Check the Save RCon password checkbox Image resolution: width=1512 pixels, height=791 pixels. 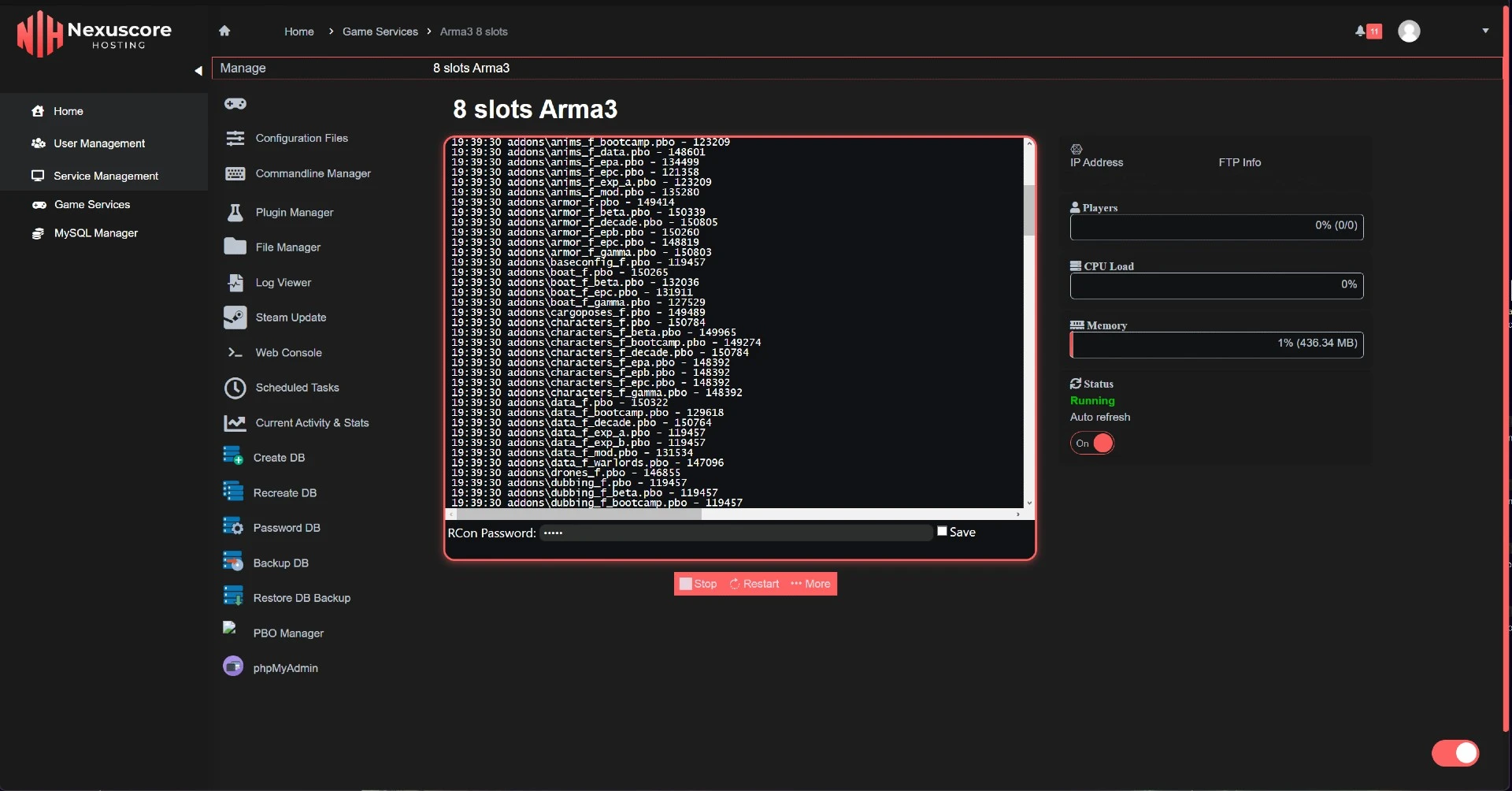pyautogui.click(x=942, y=532)
